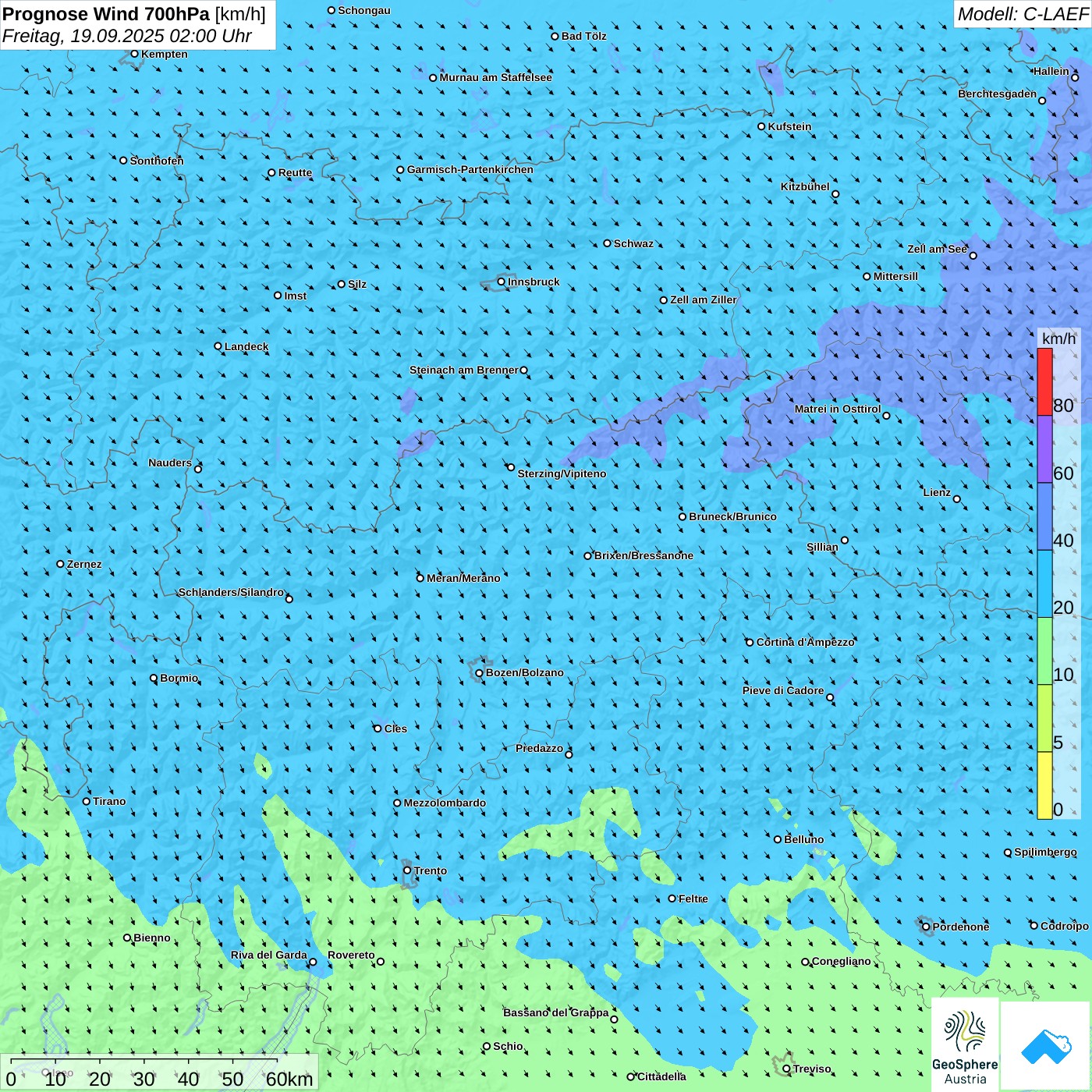Click the 'Spilimbergo' label

point(1045,852)
